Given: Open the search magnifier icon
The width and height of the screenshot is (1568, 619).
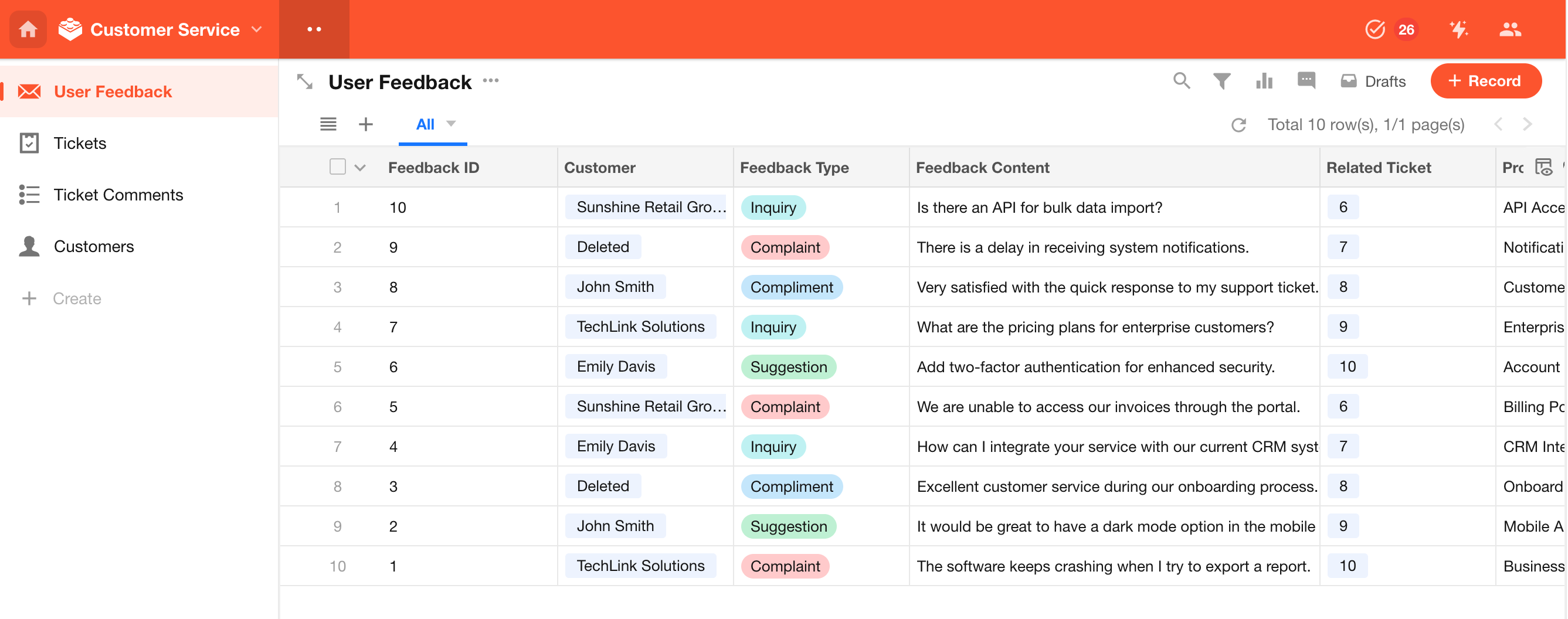Looking at the screenshot, I should click(x=1181, y=81).
